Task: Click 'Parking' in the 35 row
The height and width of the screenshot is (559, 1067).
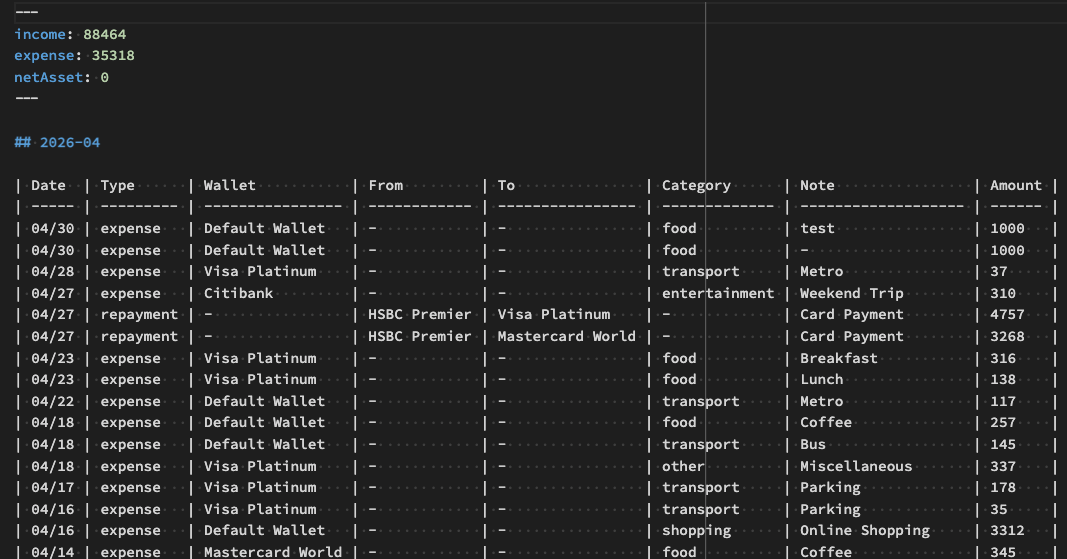Action: pyautogui.click(x=830, y=509)
